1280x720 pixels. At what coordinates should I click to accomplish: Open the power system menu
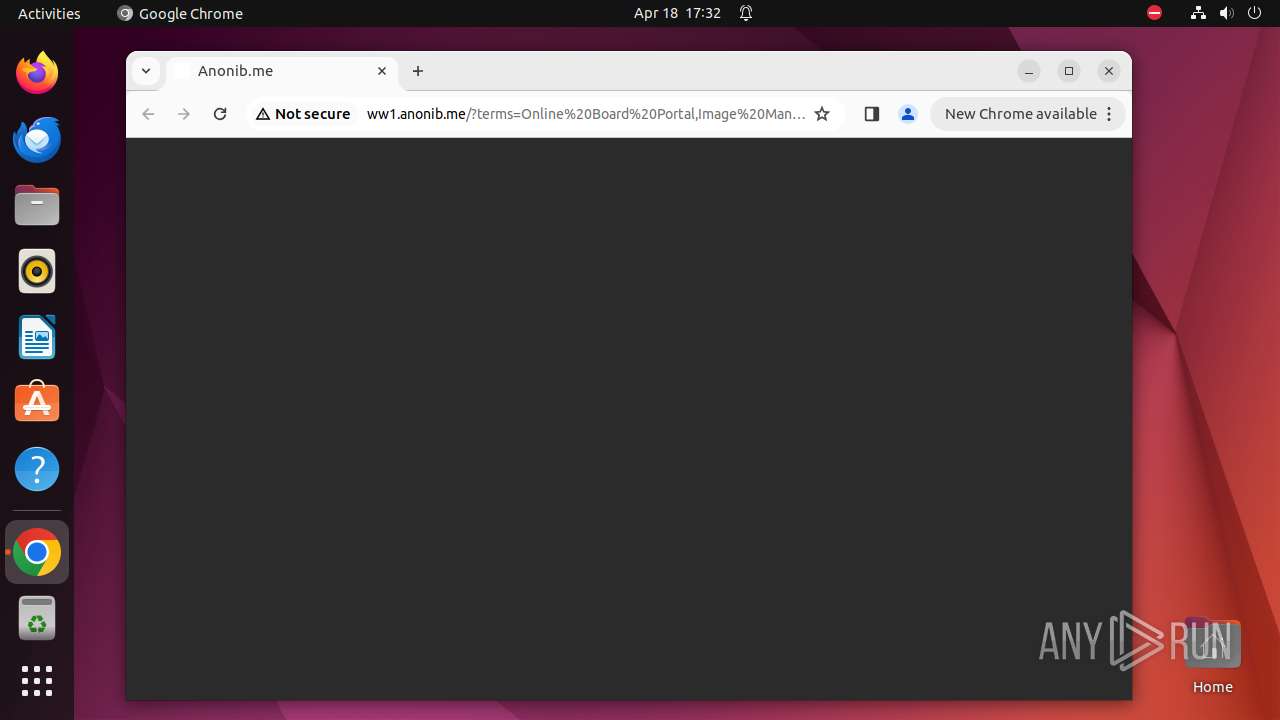(x=1254, y=13)
